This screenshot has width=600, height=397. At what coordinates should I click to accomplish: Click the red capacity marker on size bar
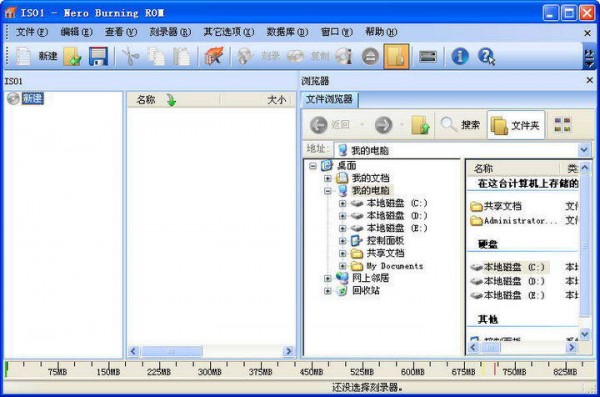[495, 369]
